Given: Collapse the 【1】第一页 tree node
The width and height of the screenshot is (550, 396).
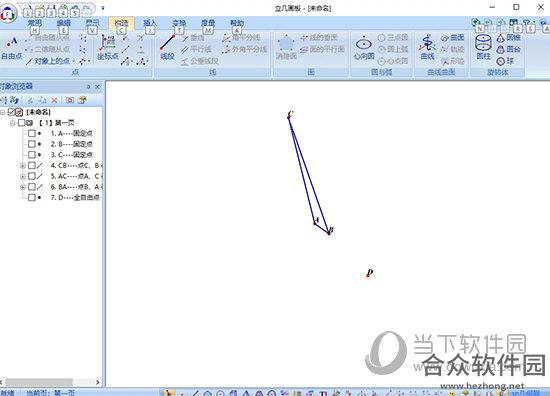Looking at the screenshot, I should coord(13,123).
